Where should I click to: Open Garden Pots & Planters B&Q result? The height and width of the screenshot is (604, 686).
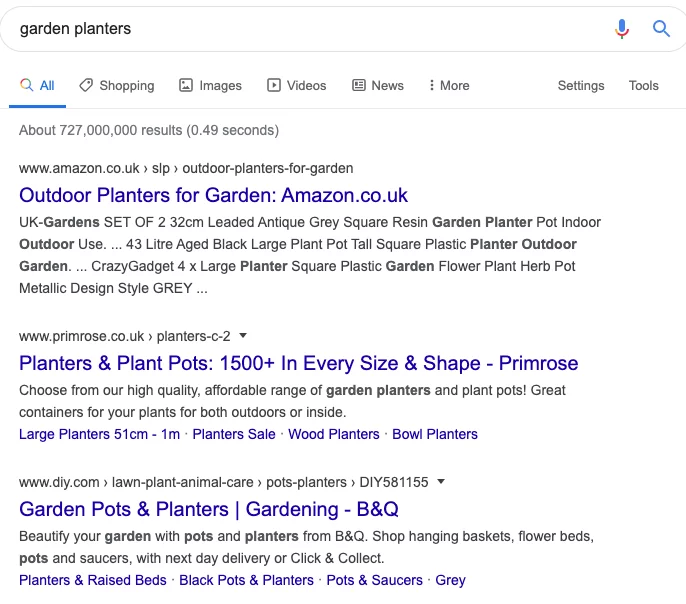pos(209,509)
